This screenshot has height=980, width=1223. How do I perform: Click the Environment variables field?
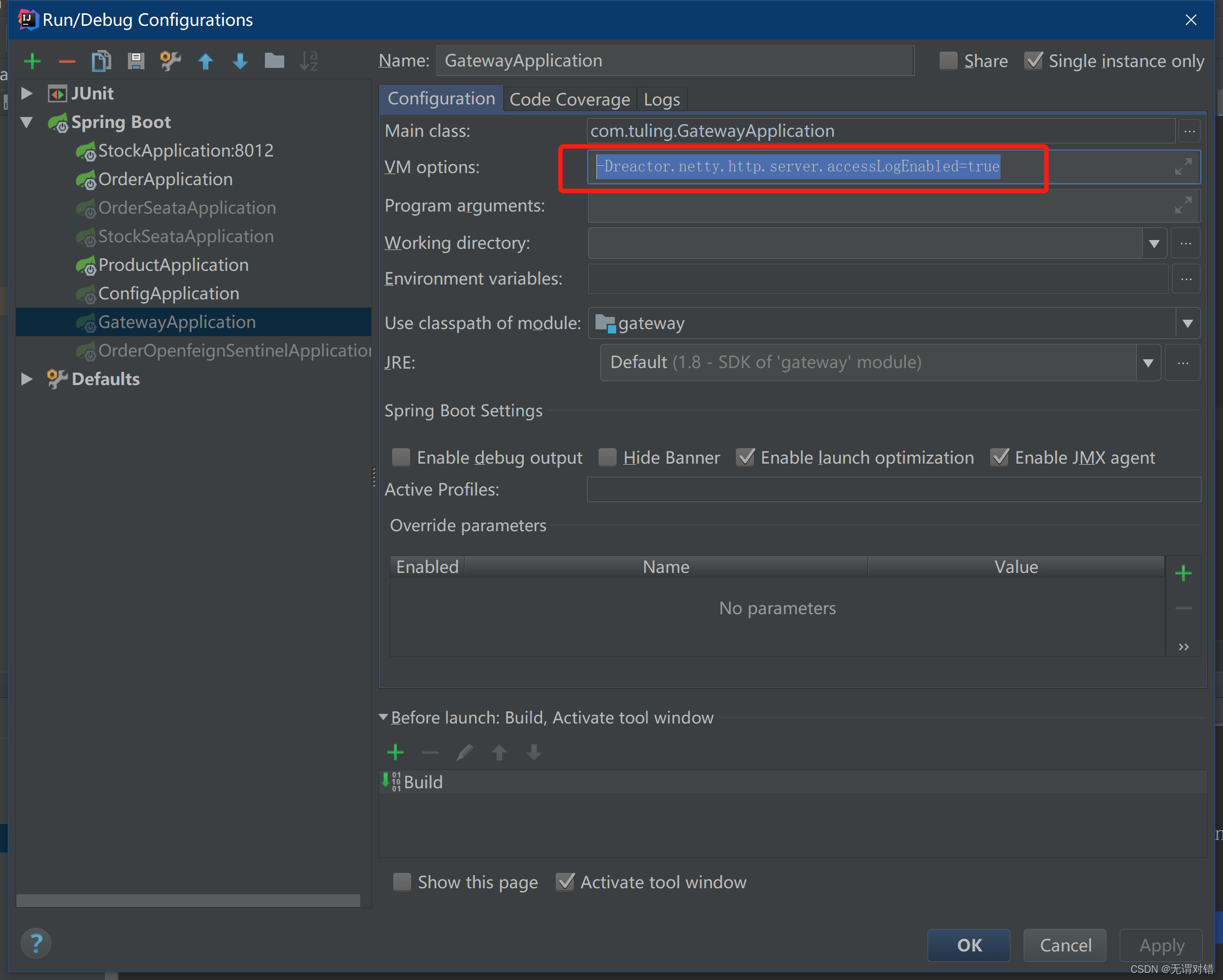coord(878,279)
